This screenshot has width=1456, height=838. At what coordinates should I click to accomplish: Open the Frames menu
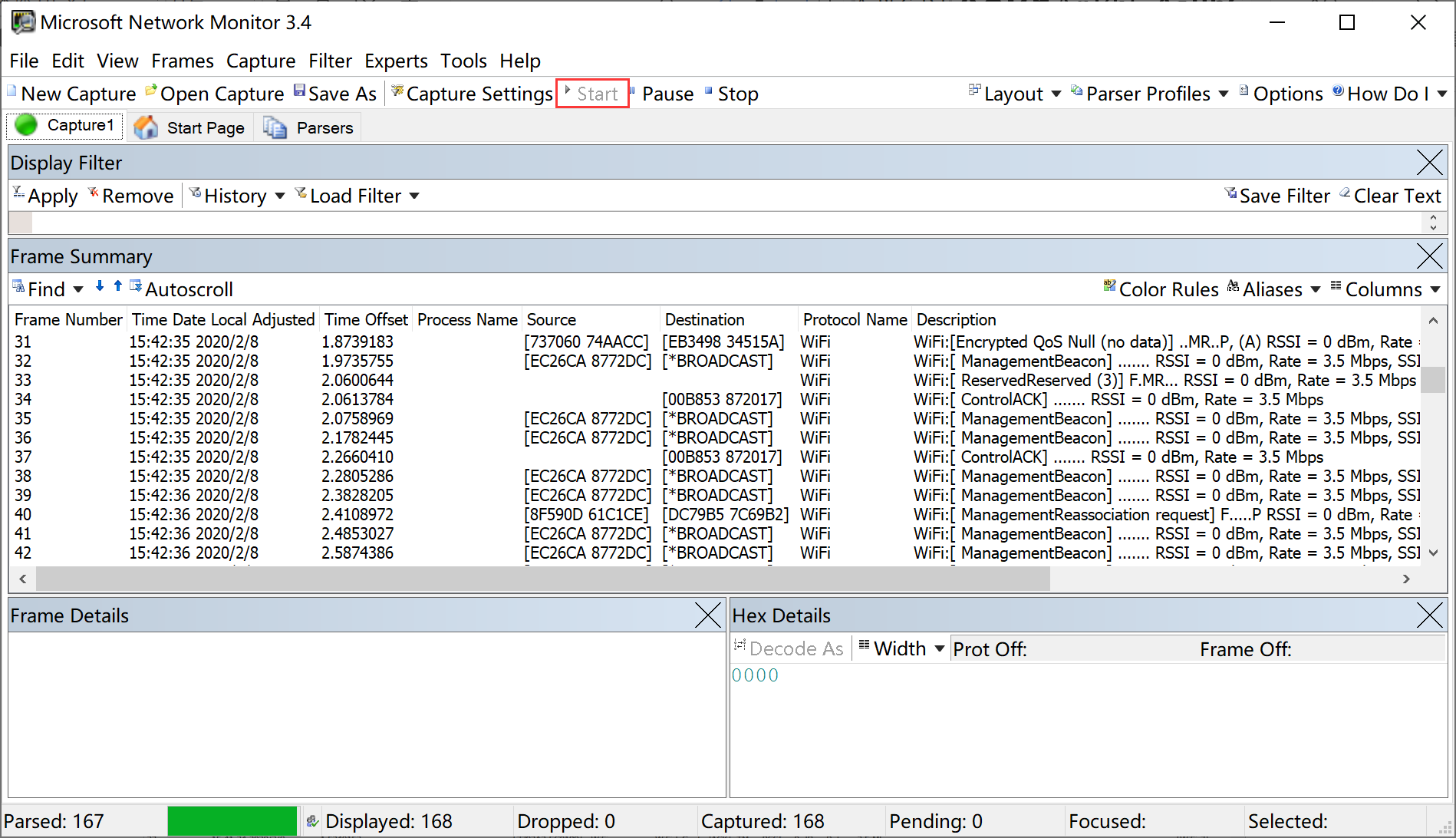tap(183, 61)
